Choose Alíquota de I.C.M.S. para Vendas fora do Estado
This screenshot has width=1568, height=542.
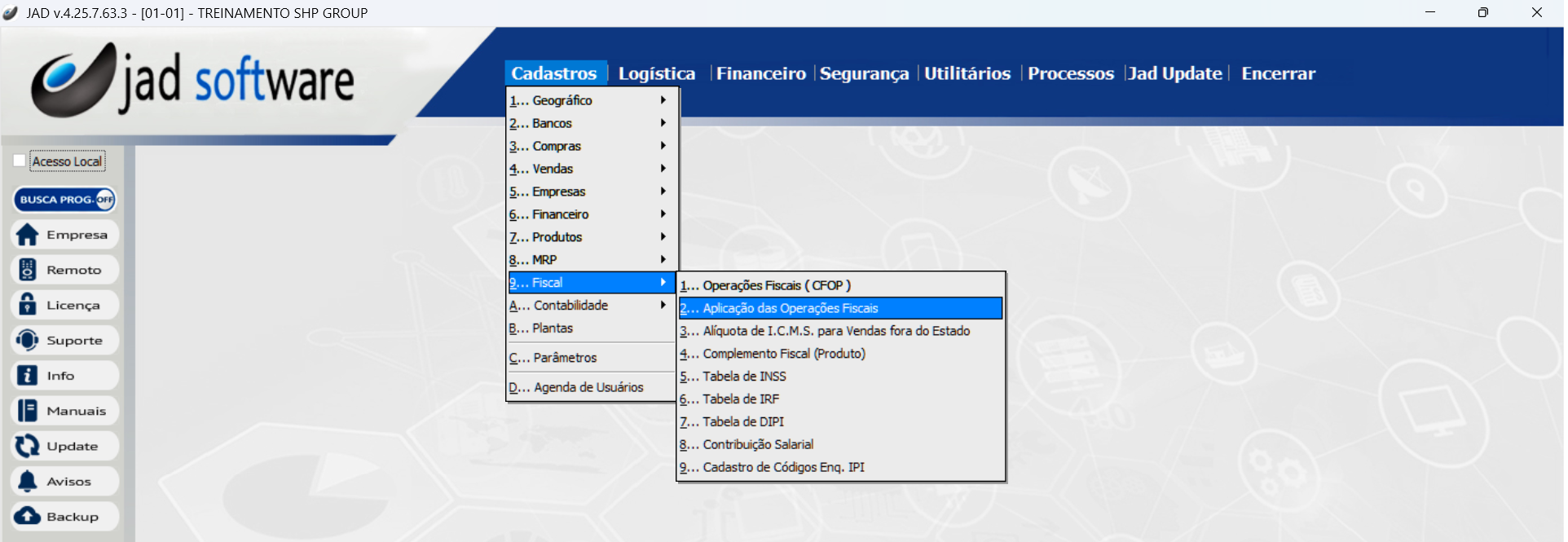click(840, 331)
